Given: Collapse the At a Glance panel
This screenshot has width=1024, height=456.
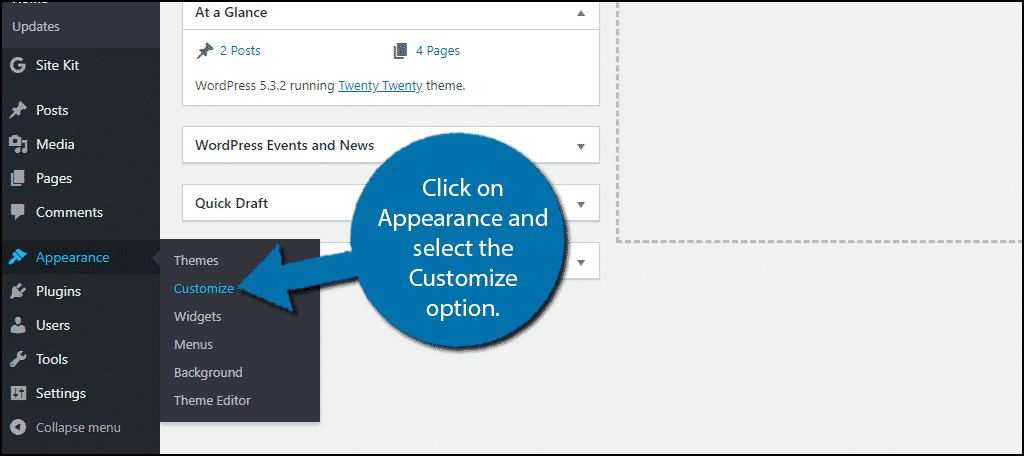Looking at the screenshot, I should point(581,14).
